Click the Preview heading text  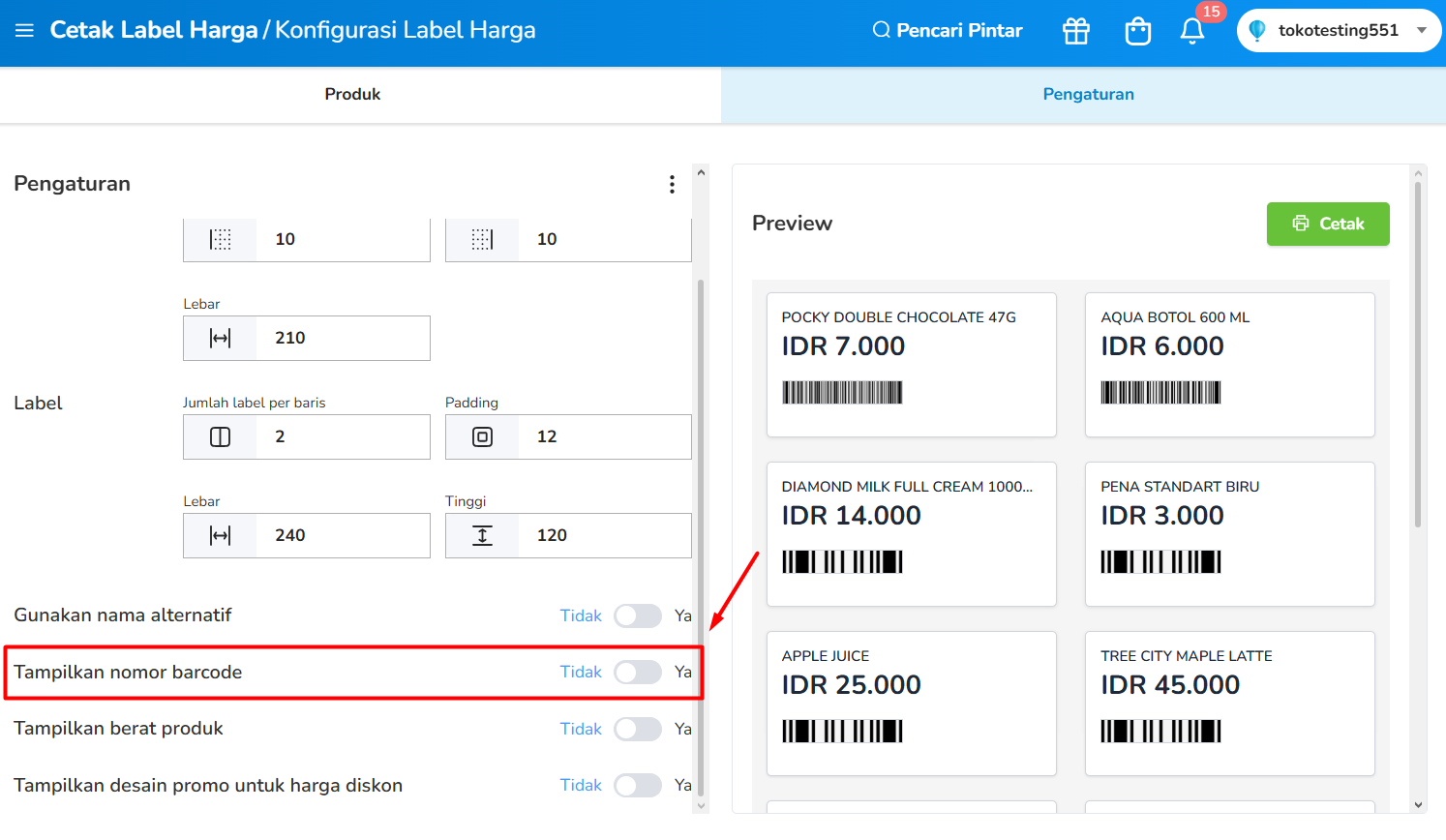click(792, 224)
